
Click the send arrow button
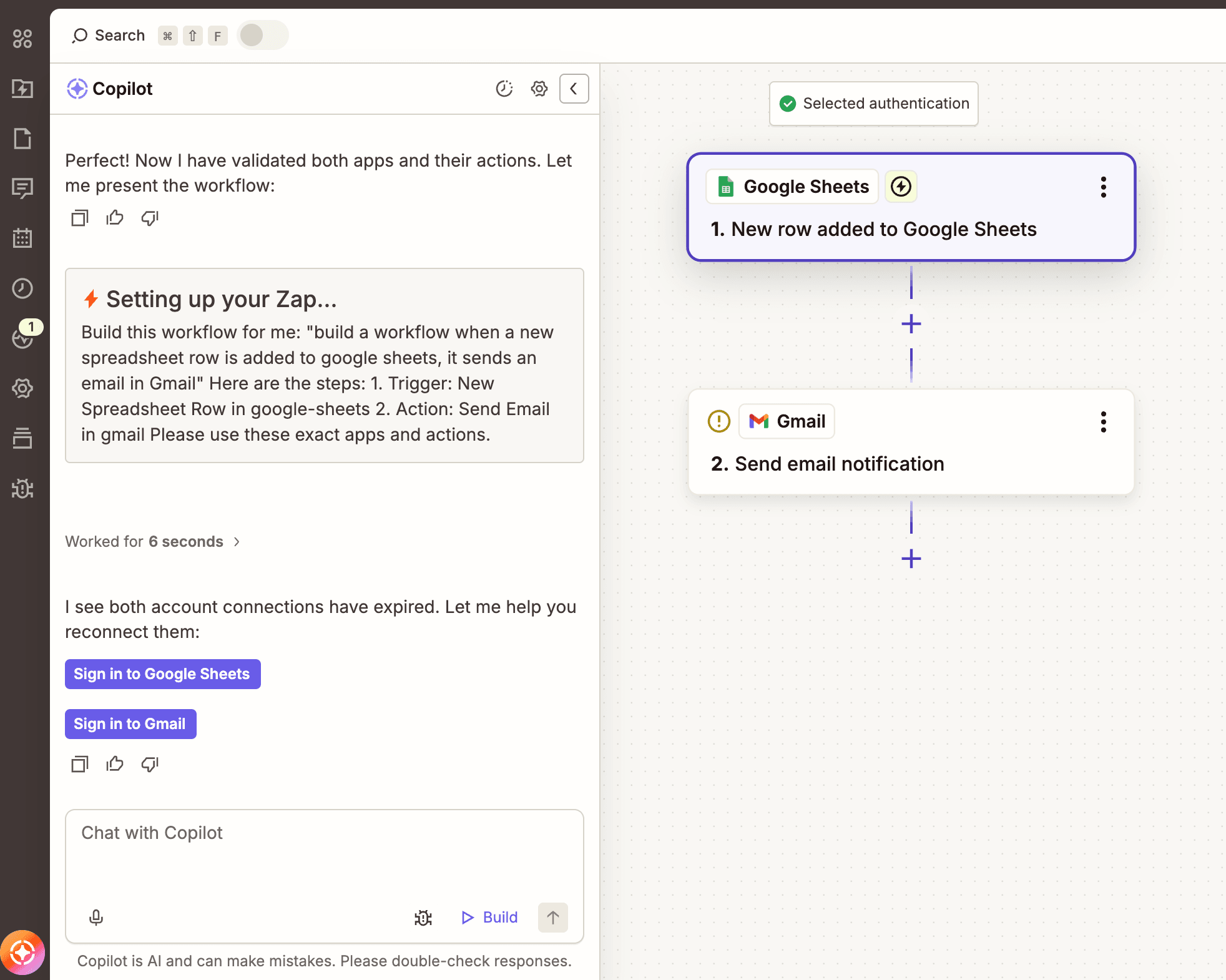[x=553, y=918]
